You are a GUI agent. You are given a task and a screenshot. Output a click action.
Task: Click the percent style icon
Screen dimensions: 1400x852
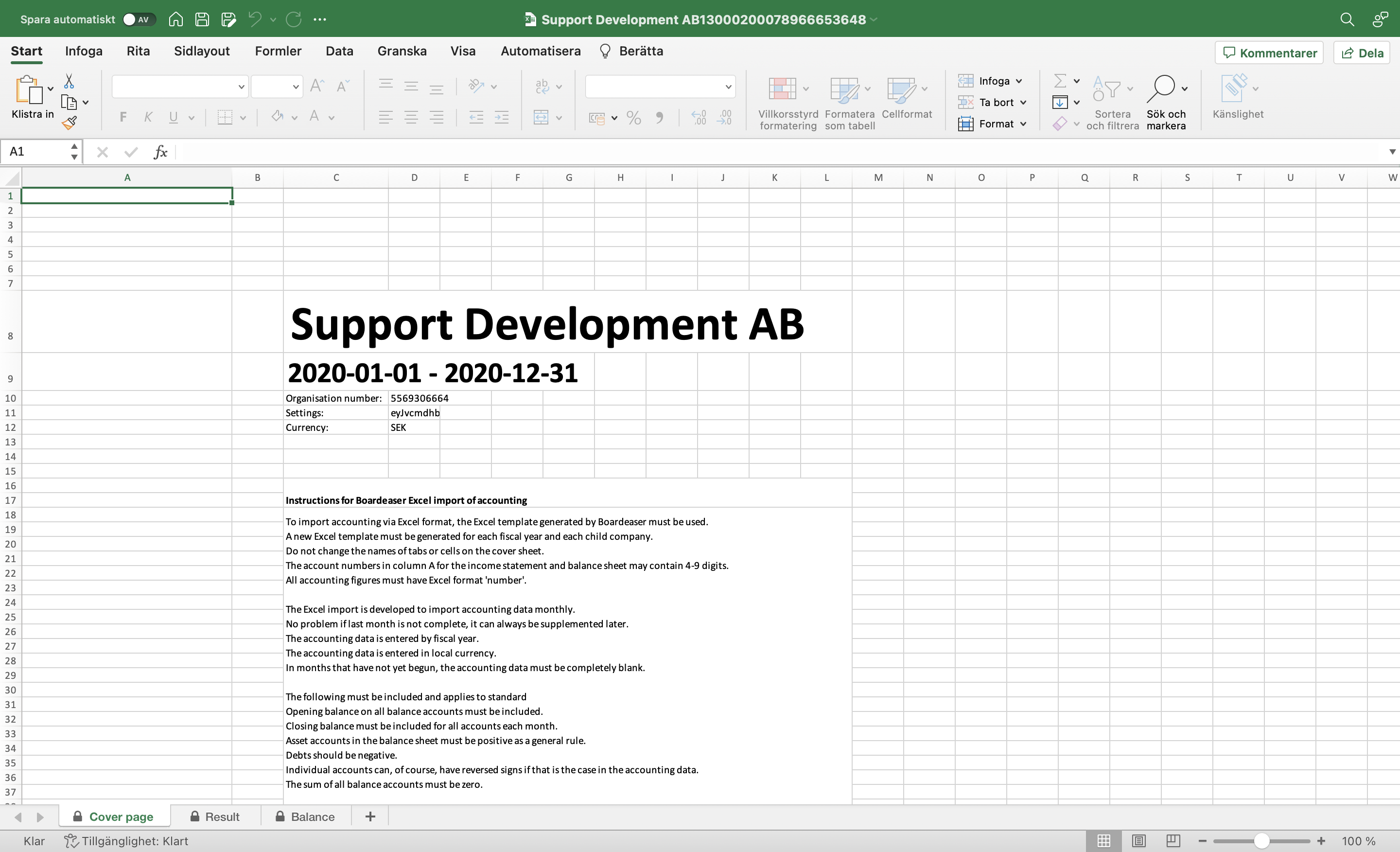(x=633, y=118)
